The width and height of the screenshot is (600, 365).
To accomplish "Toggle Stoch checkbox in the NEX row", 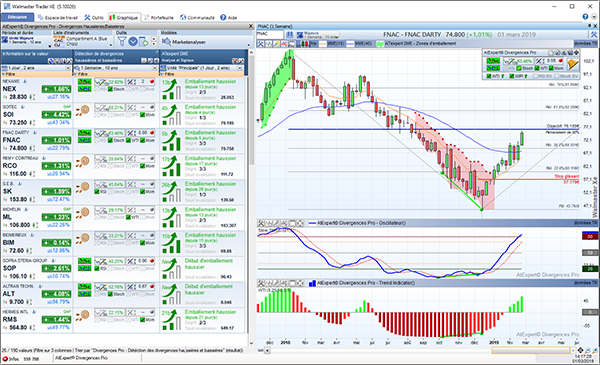I will 110,89.
